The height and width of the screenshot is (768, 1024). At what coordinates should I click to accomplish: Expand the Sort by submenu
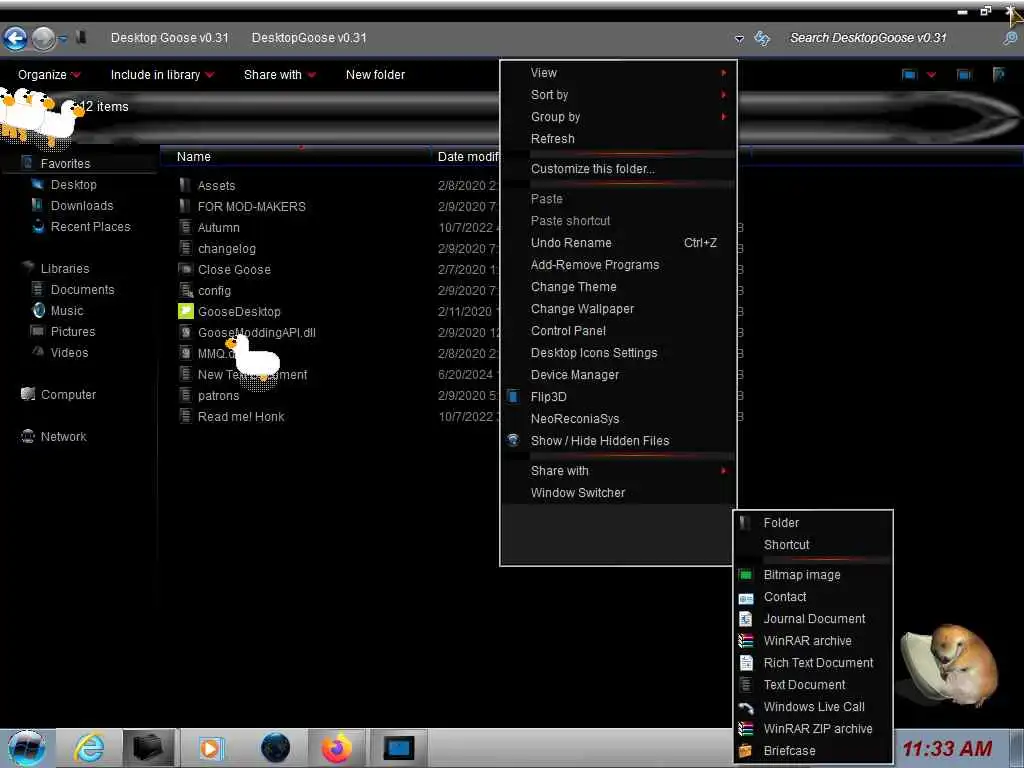(618, 95)
